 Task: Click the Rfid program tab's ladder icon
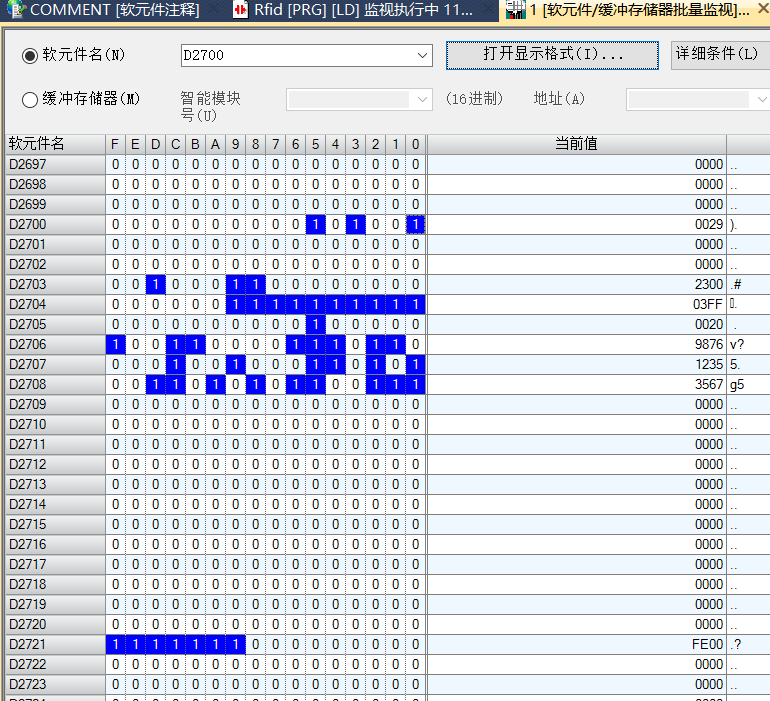tap(240, 10)
